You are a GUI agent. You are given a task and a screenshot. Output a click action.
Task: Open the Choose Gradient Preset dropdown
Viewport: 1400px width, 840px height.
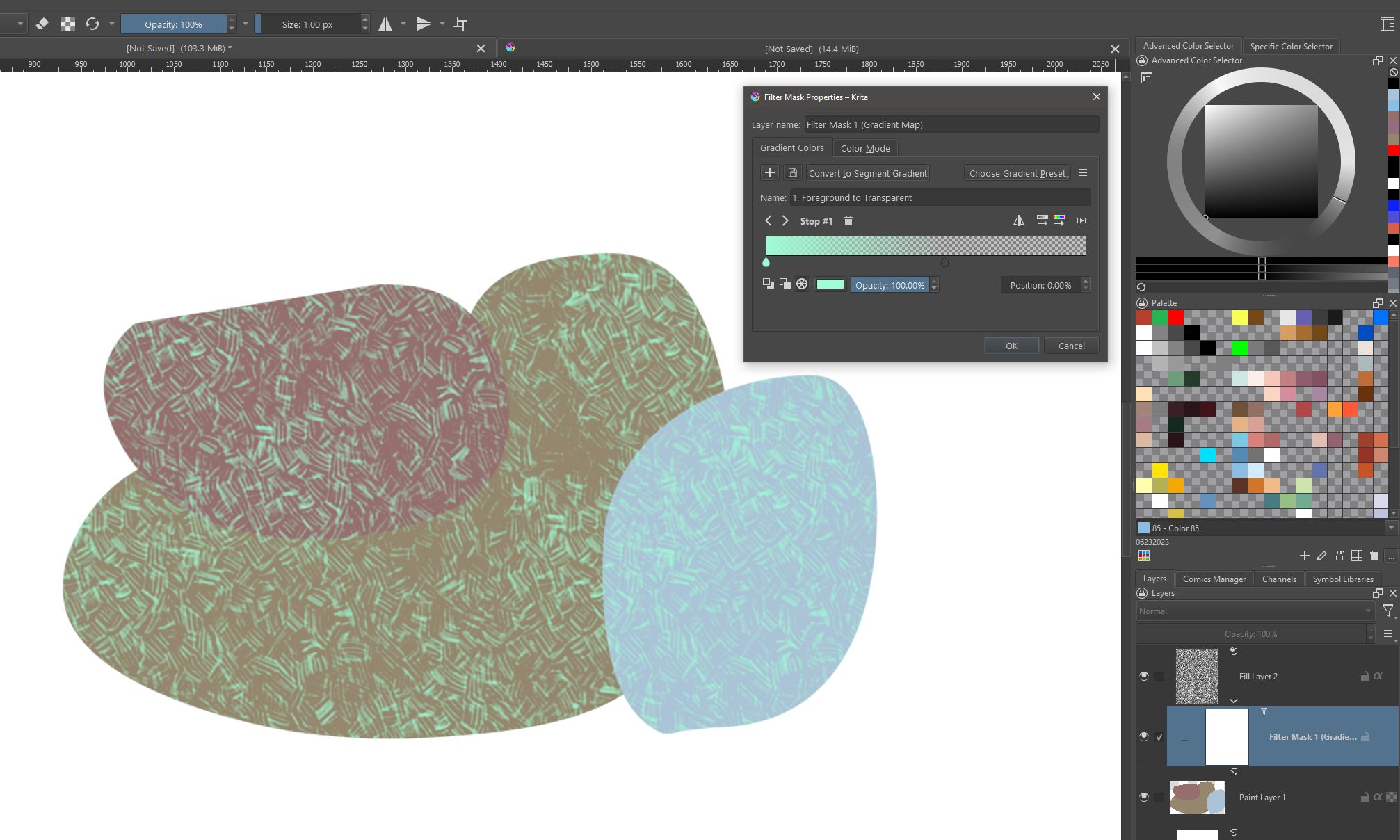pos(1018,173)
